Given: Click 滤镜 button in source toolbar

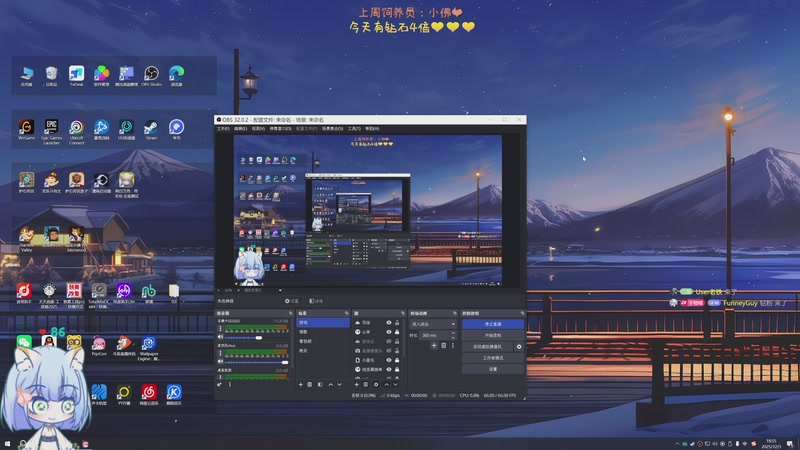Looking at the screenshot, I should (x=316, y=301).
